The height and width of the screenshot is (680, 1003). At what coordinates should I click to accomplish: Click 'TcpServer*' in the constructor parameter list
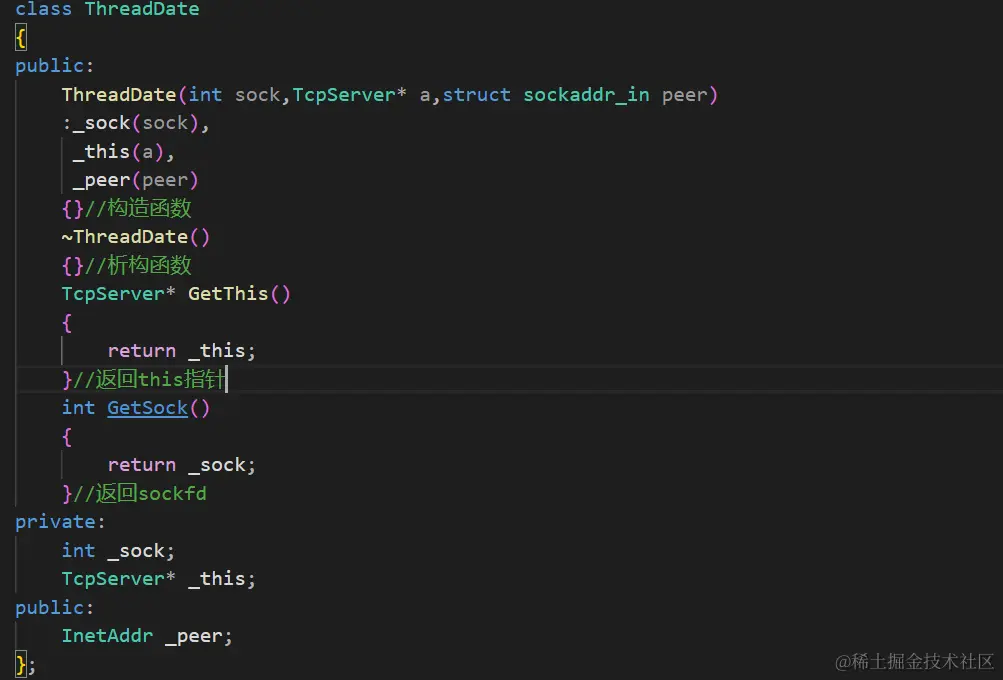(x=349, y=95)
